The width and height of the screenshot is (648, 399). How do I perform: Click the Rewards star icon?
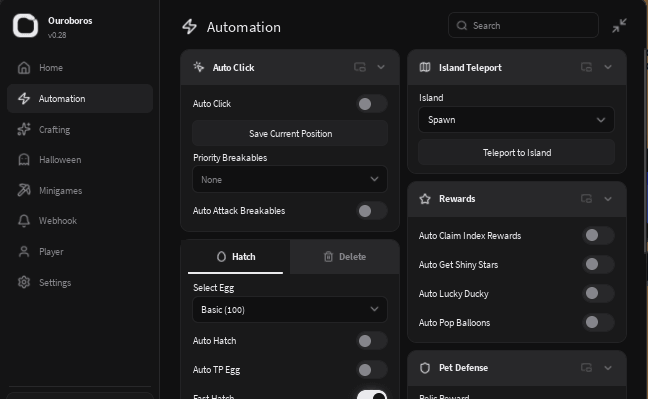[425, 199]
